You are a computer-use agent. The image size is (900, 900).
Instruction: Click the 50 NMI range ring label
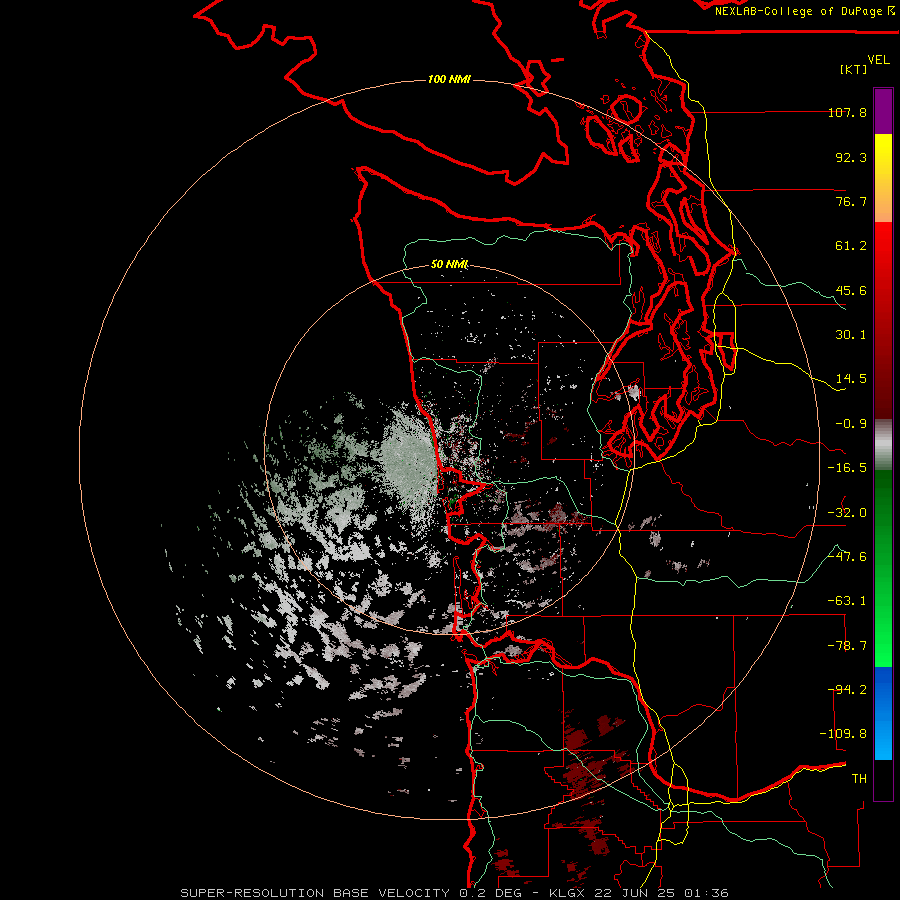[x=449, y=264]
